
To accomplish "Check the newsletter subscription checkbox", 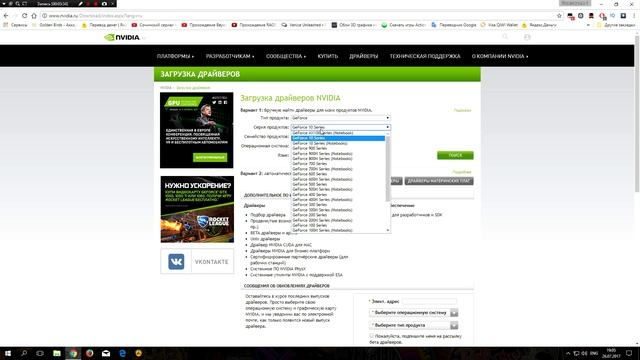I will [x=371, y=336].
